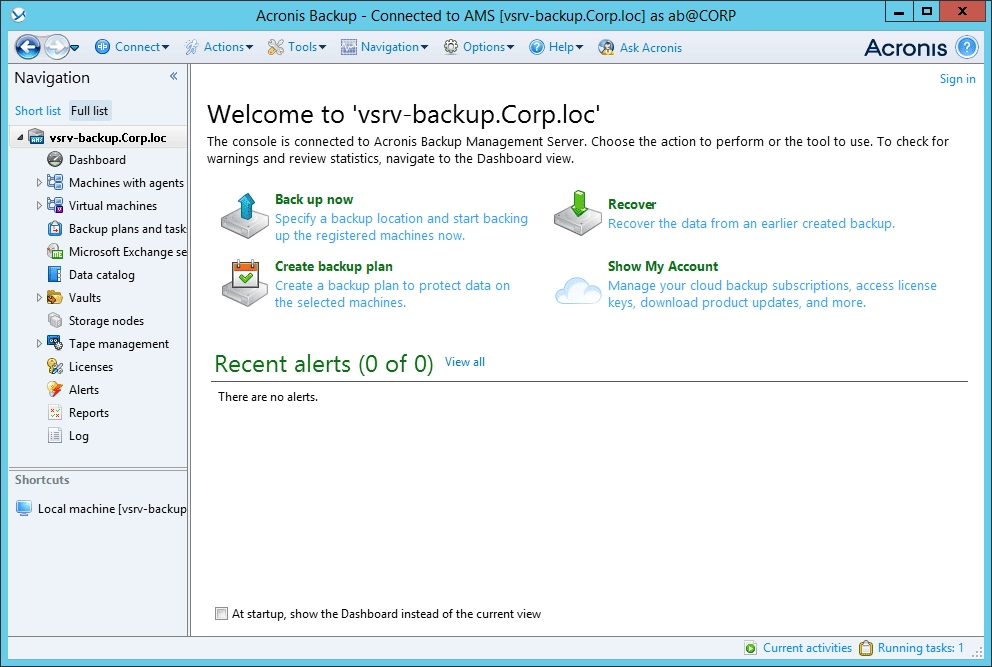Viewport: 992px width, 667px height.
Task: Expand the Machines with agents node
Action: [x=39, y=183]
